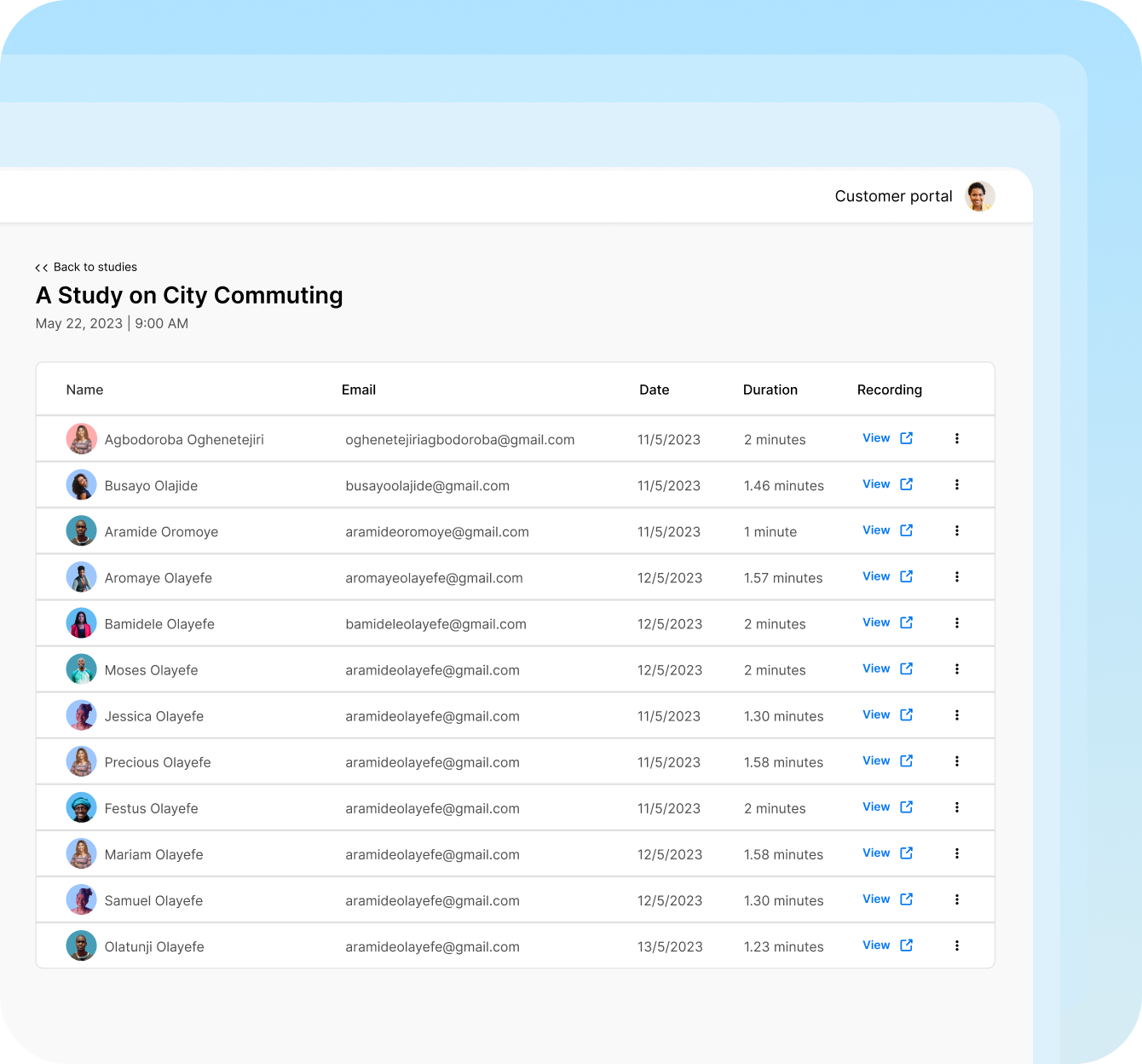This screenshot has width=1142, height=1064.
Task: Click Olatunji Olayefe's avatar photo
Action: pyautogui.click(x=81, y=945)
